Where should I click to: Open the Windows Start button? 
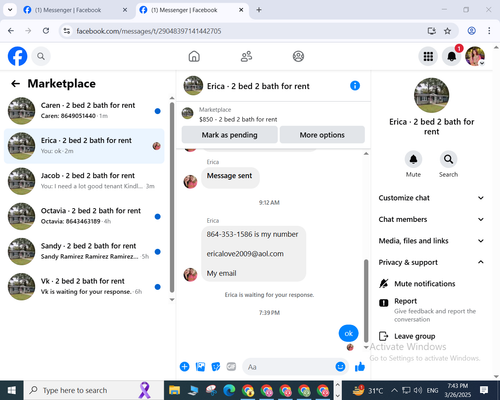click(12, 390)
